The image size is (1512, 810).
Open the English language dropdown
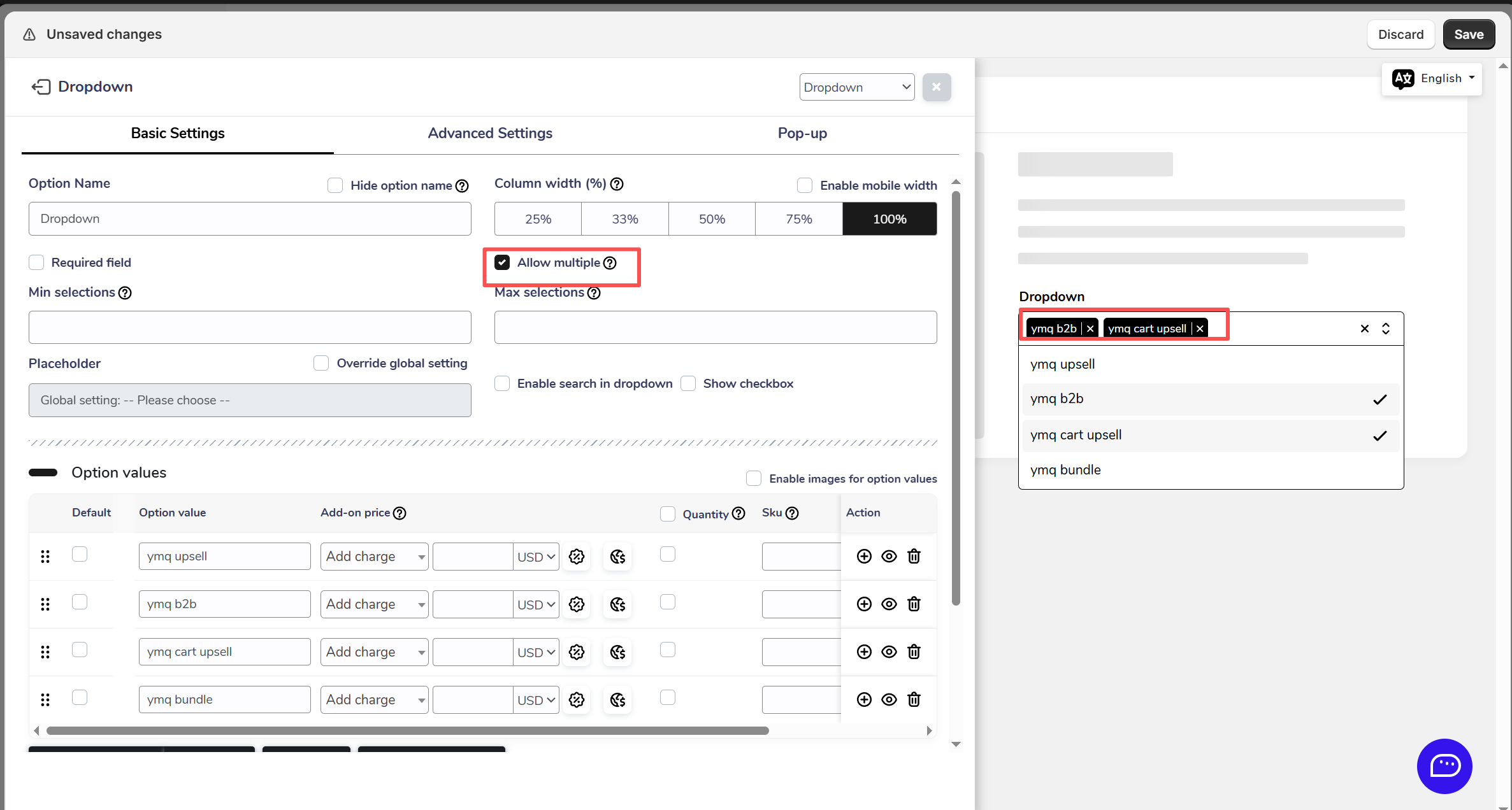point(1432,78)
